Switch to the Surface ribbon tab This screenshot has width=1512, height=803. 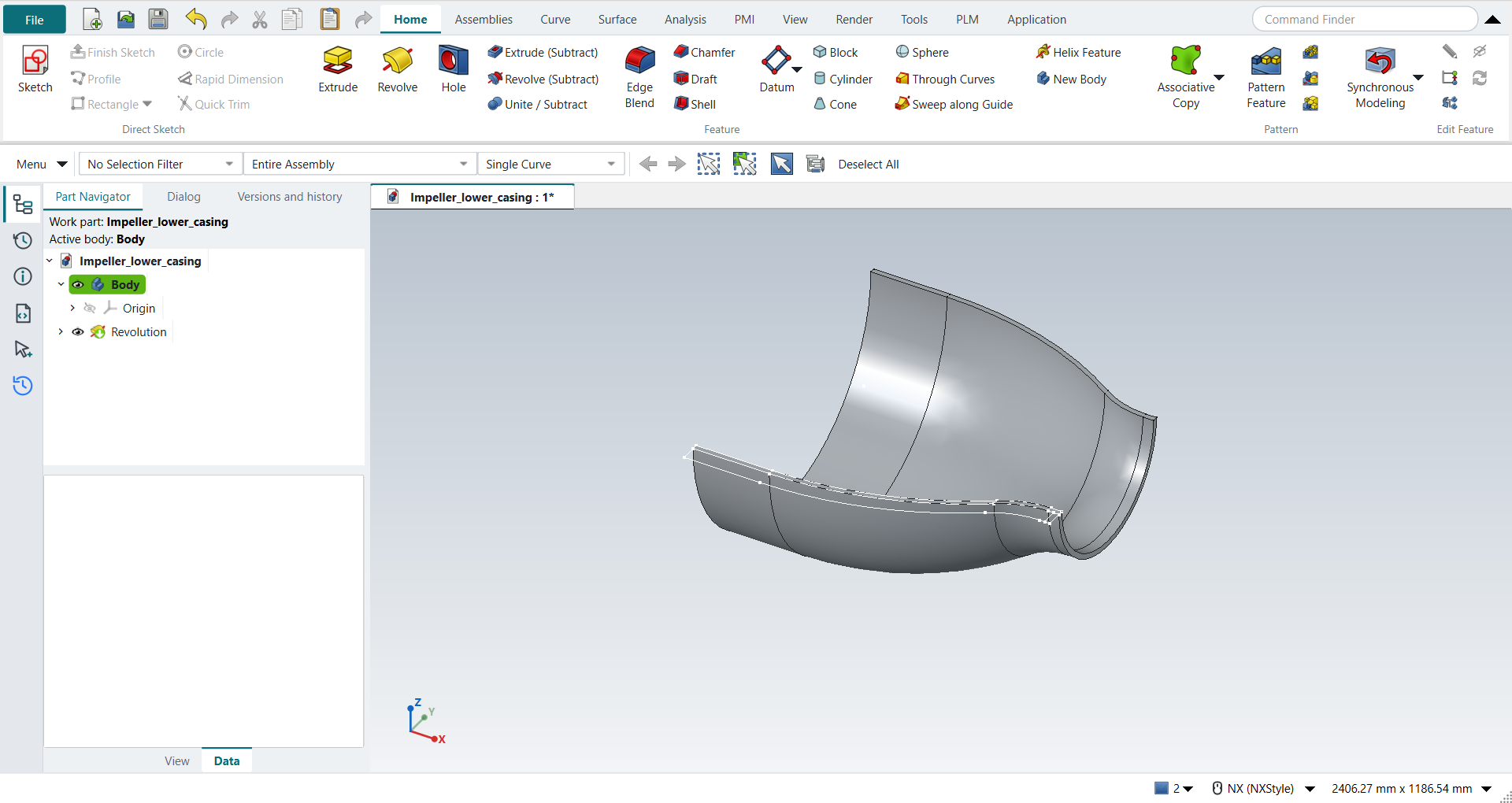point(617,19)
